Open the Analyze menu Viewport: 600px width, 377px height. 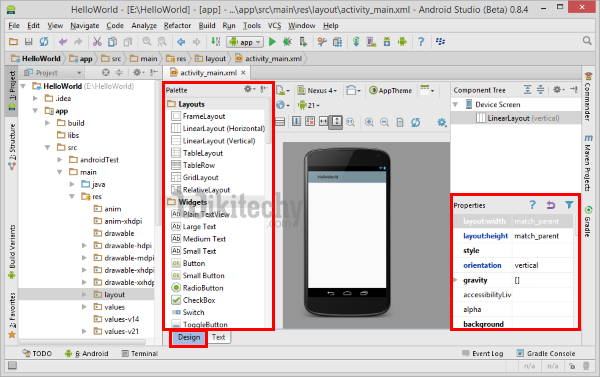click(x=144, y=26)
